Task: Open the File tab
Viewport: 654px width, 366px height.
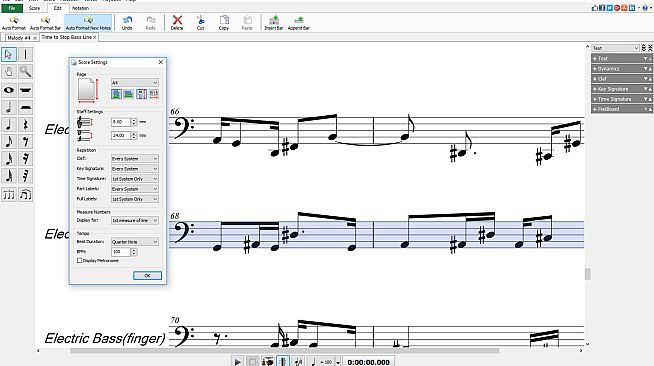Action: (x=12, y=8)
